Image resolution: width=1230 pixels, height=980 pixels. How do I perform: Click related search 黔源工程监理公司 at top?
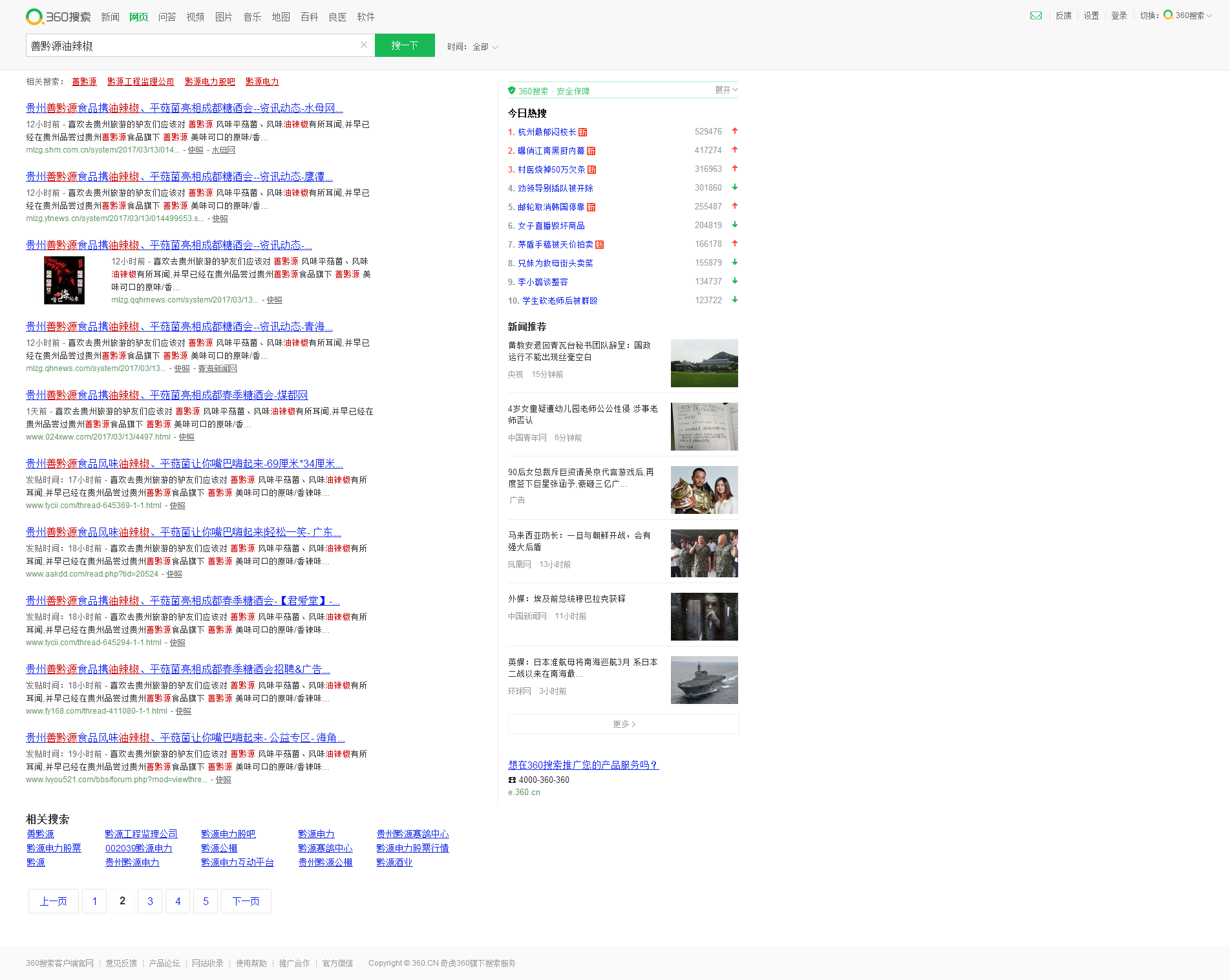140,81
